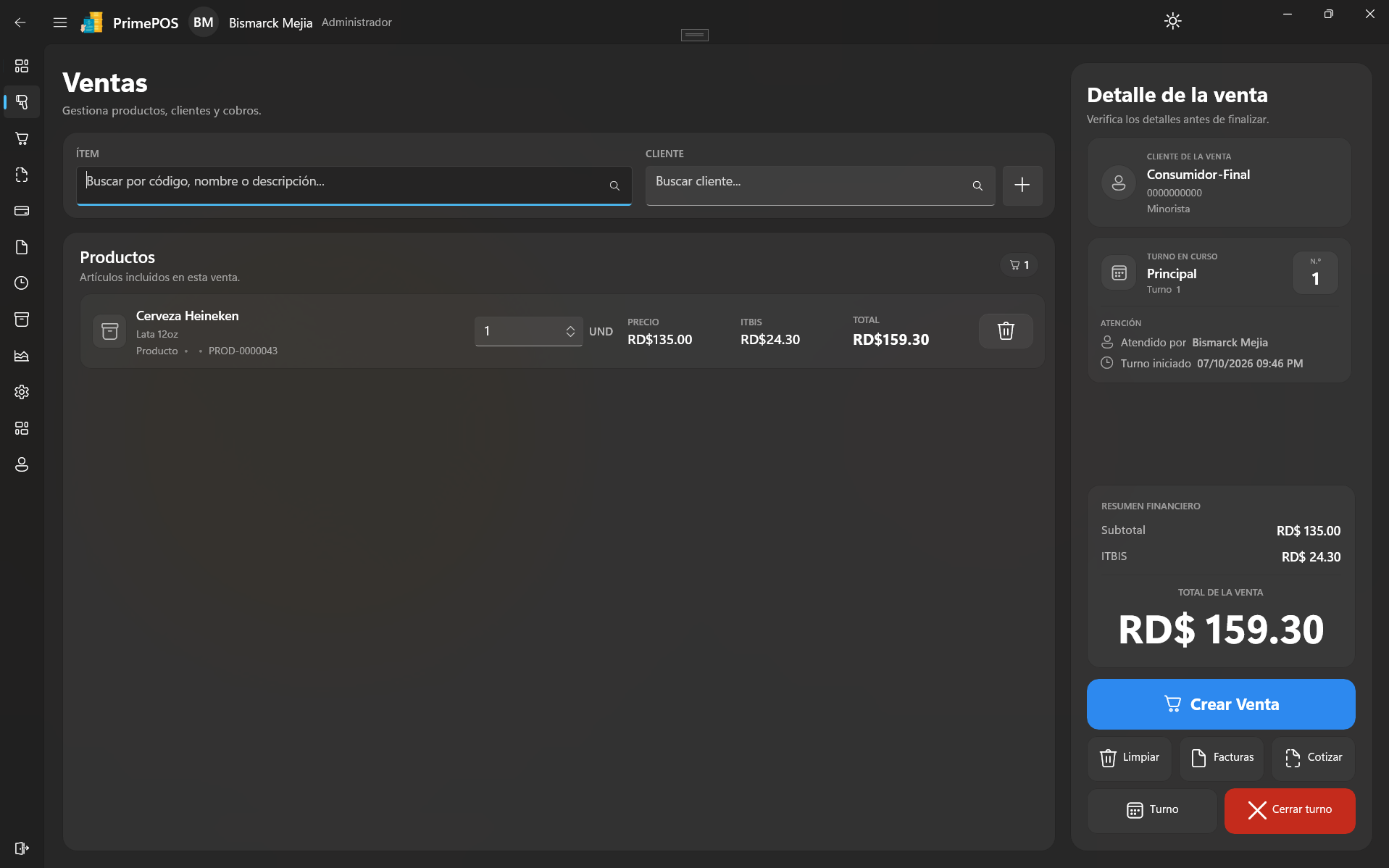Open the shopping cart sidebar icon
The height and width of the screenshot is (868, 1389).
[22, 138]
